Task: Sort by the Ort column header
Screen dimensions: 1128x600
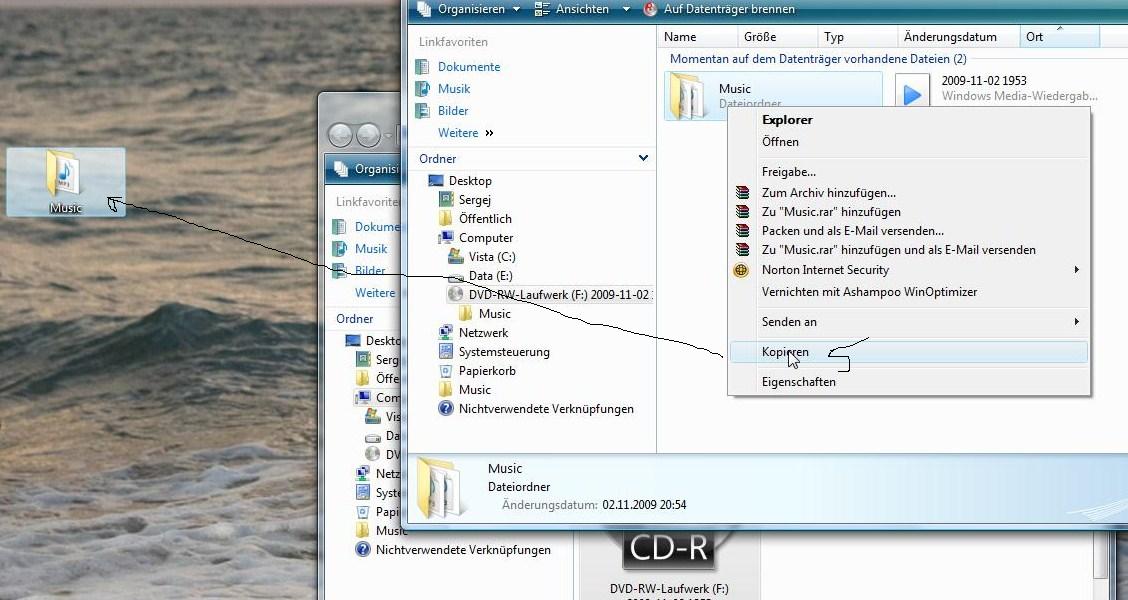Action: [x=1060, y=37]
